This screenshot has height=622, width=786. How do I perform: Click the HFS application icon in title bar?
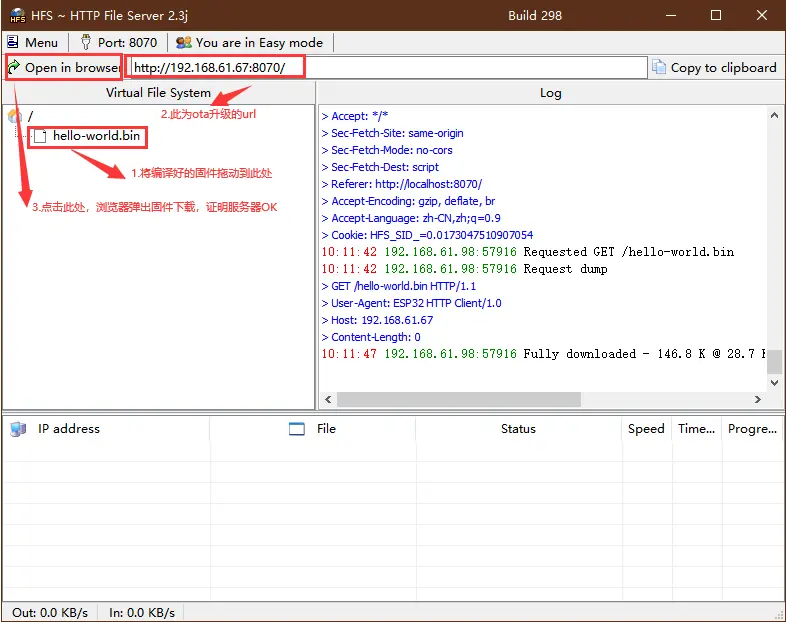18,15
